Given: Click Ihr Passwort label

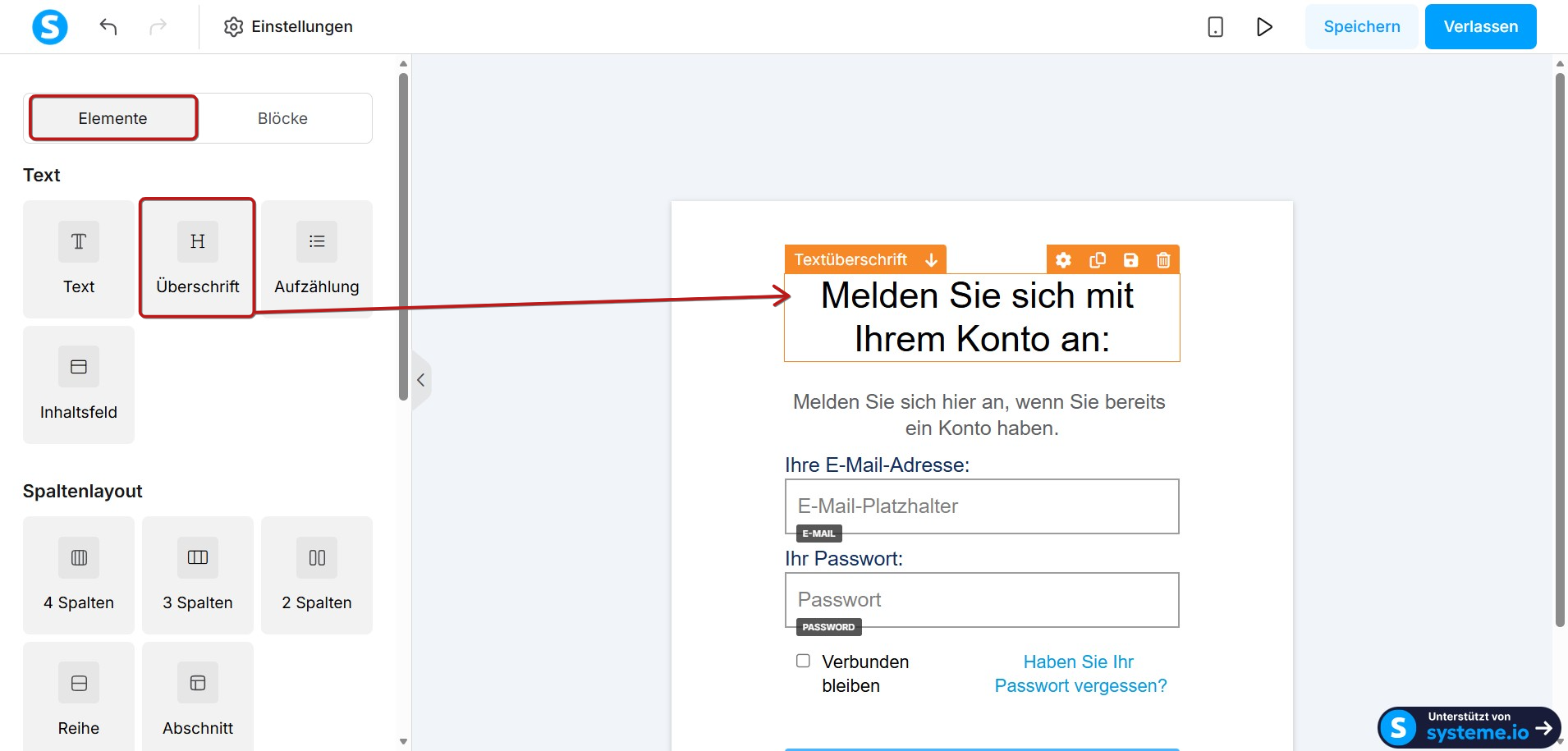Looking at the screenshot, I should 844,559.
